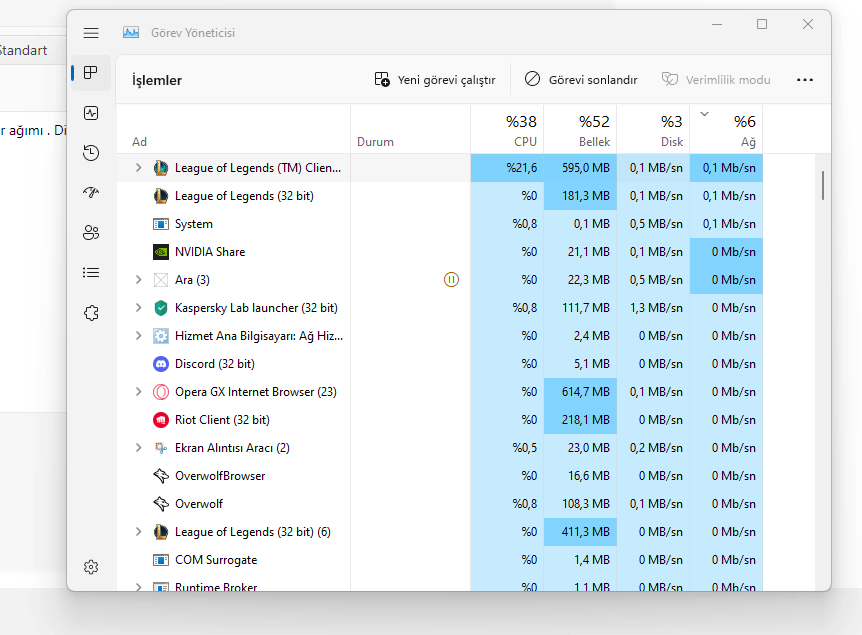Select the Overwolf process name
Image resolution: width=862 pixels, height=635 pixels.
pyautogui.click(x=198, y=504)
